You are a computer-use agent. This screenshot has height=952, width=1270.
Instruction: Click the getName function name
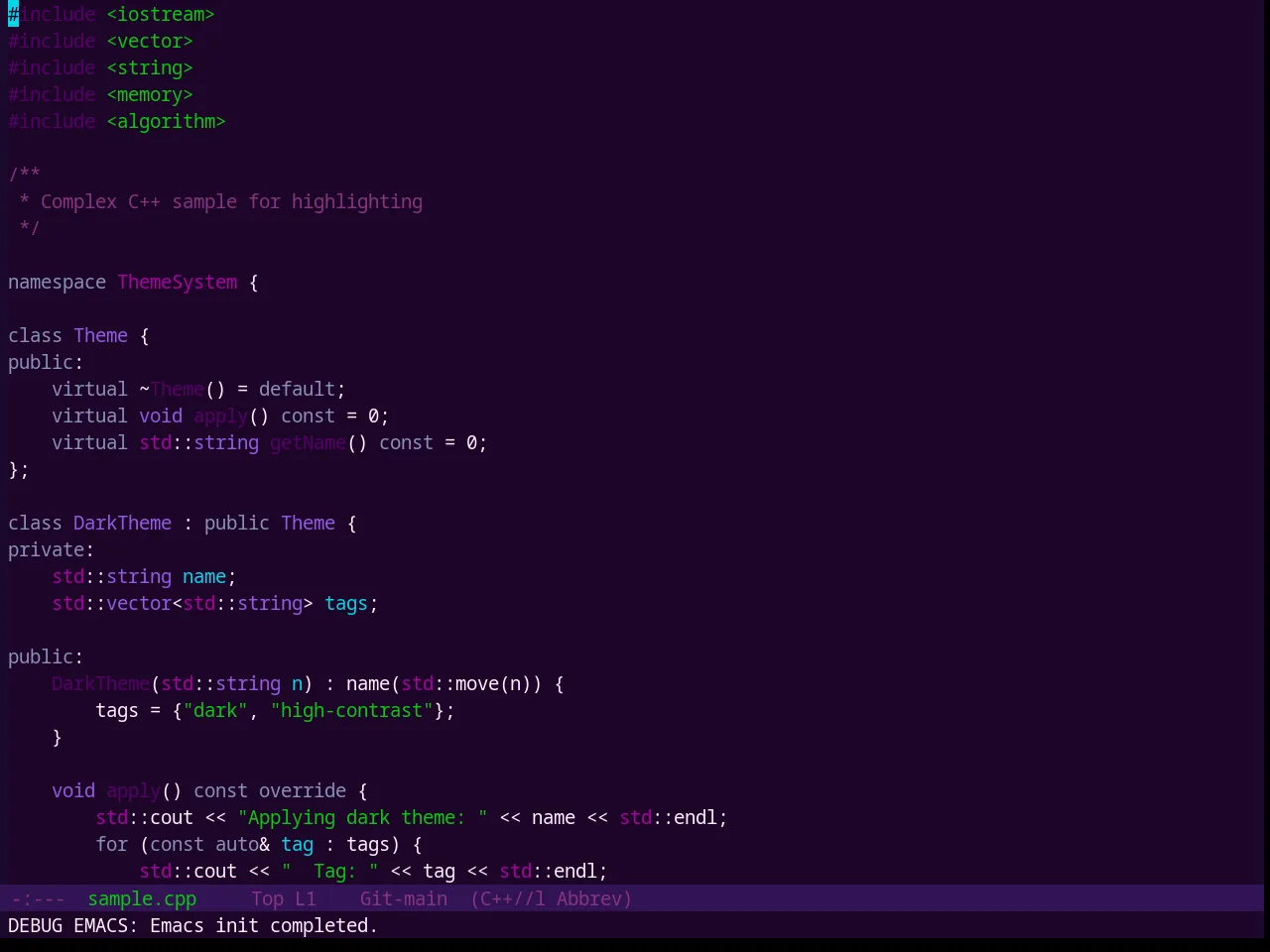tap(308, 442)
